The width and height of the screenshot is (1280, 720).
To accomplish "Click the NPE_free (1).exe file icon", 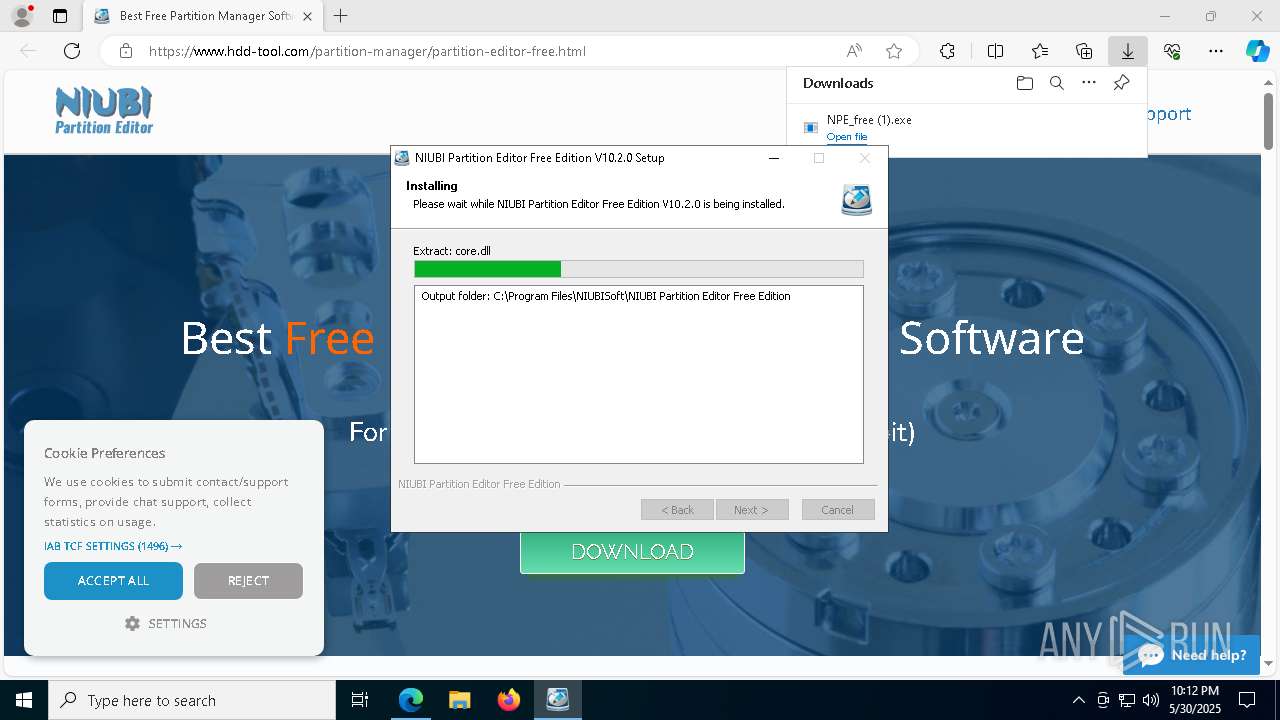I will pyautogui.click(x=811, y=127).
